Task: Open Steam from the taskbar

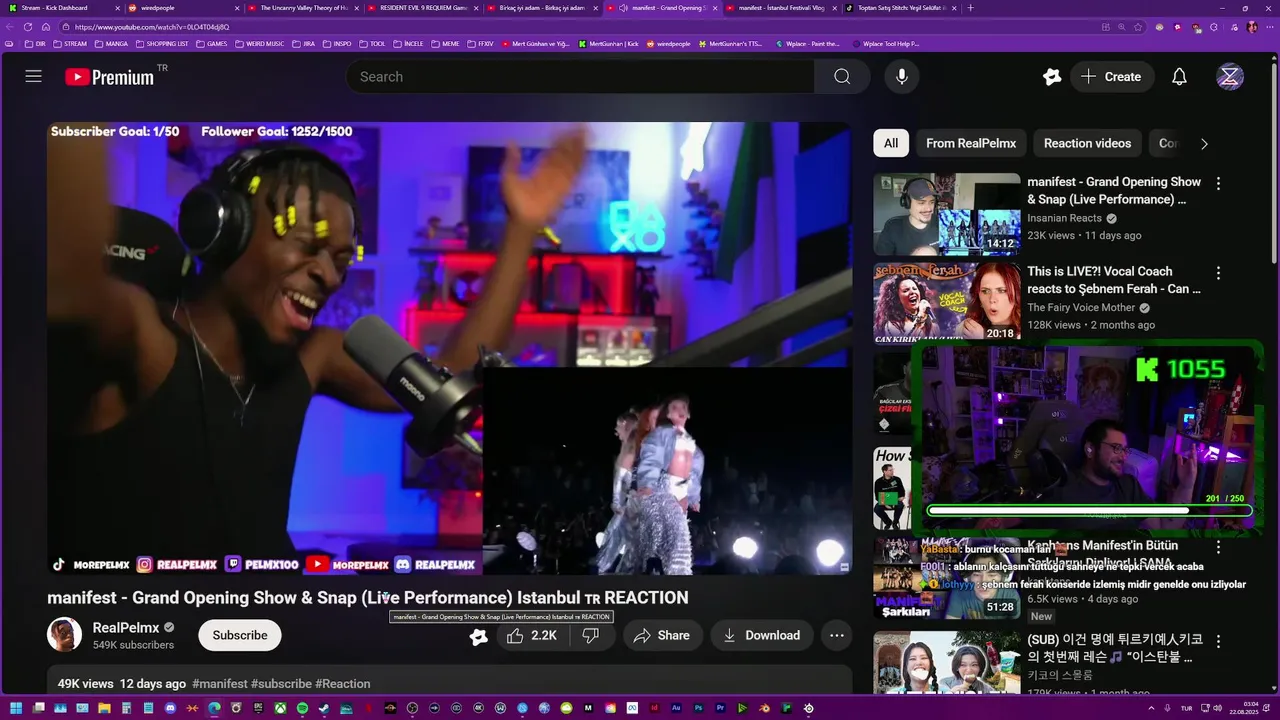Action: click(x=324, y=708)
